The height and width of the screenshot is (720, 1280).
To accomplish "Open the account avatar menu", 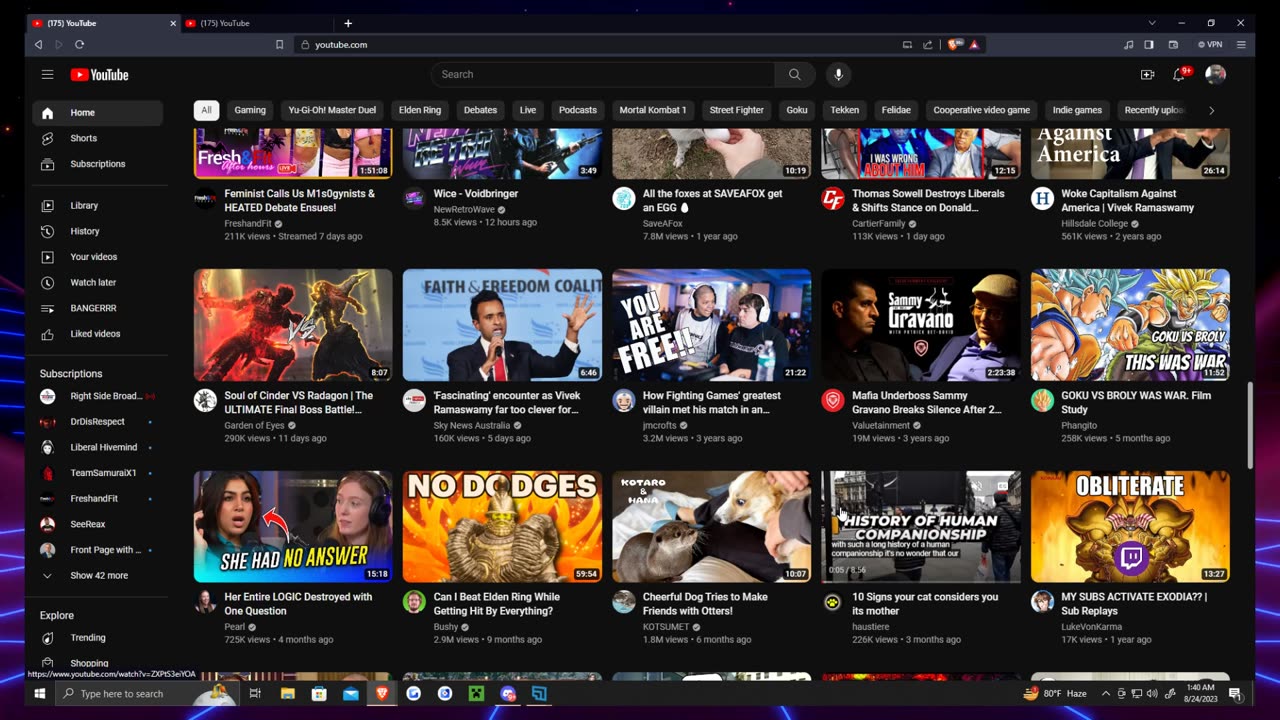I will (x=1215, y=74).
